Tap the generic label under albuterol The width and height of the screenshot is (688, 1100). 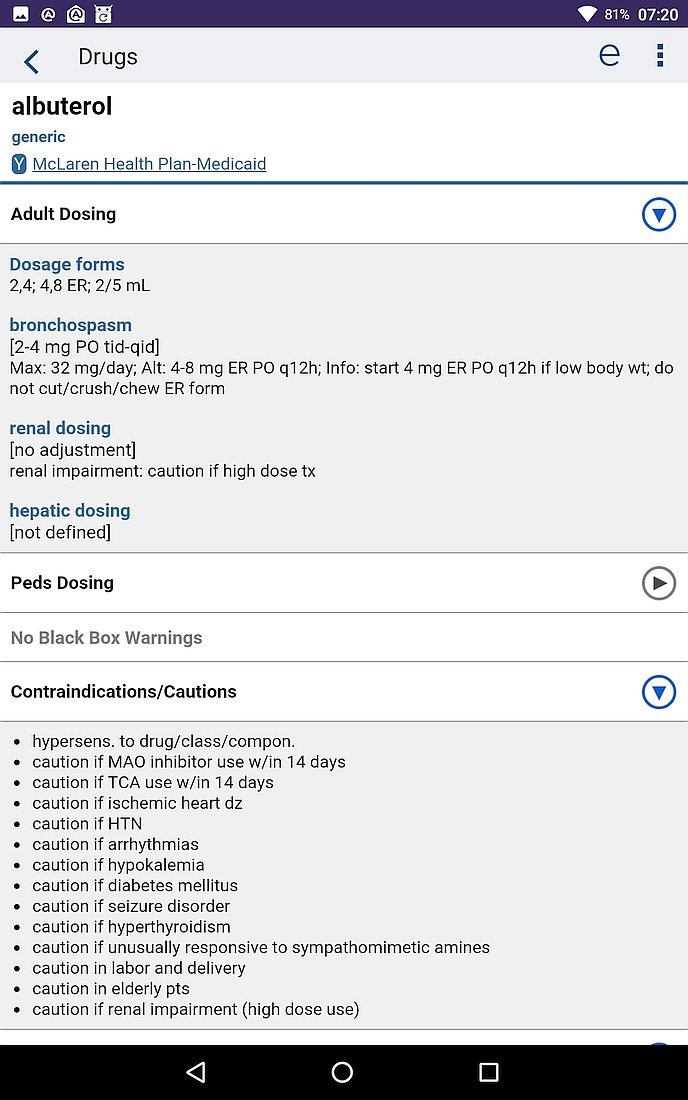[x=39, y=137]
